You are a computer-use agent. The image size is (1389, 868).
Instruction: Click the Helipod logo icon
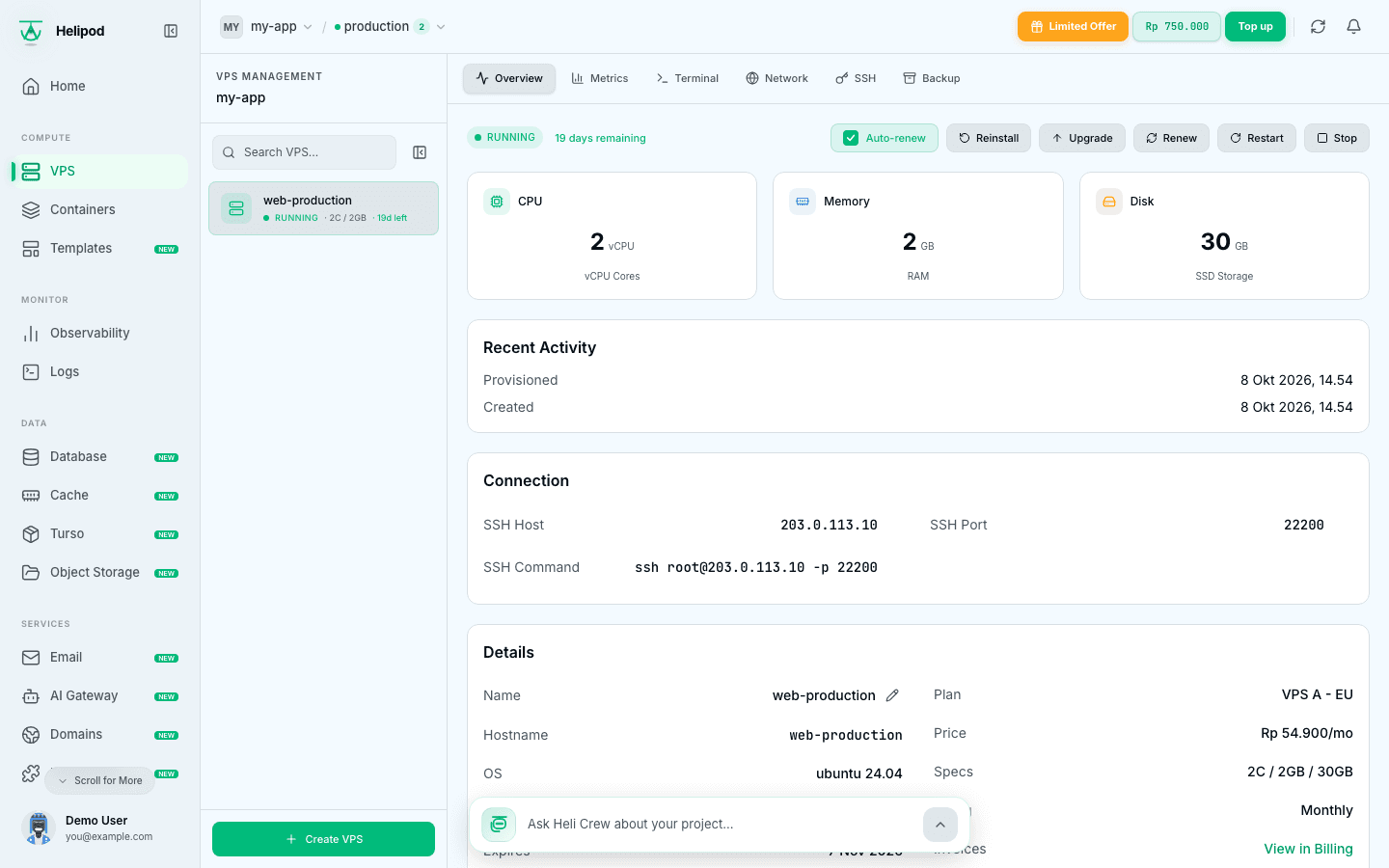31,31
